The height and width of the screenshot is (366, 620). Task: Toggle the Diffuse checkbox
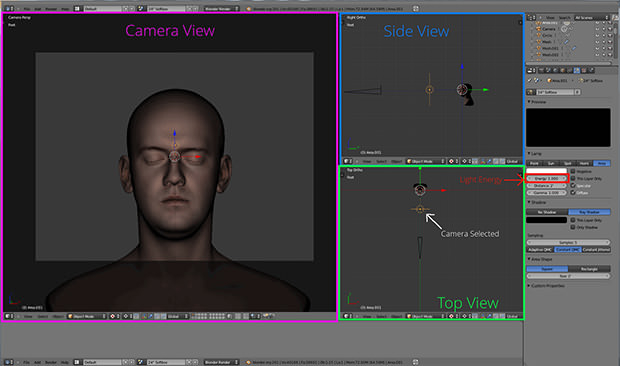(573, 192)
